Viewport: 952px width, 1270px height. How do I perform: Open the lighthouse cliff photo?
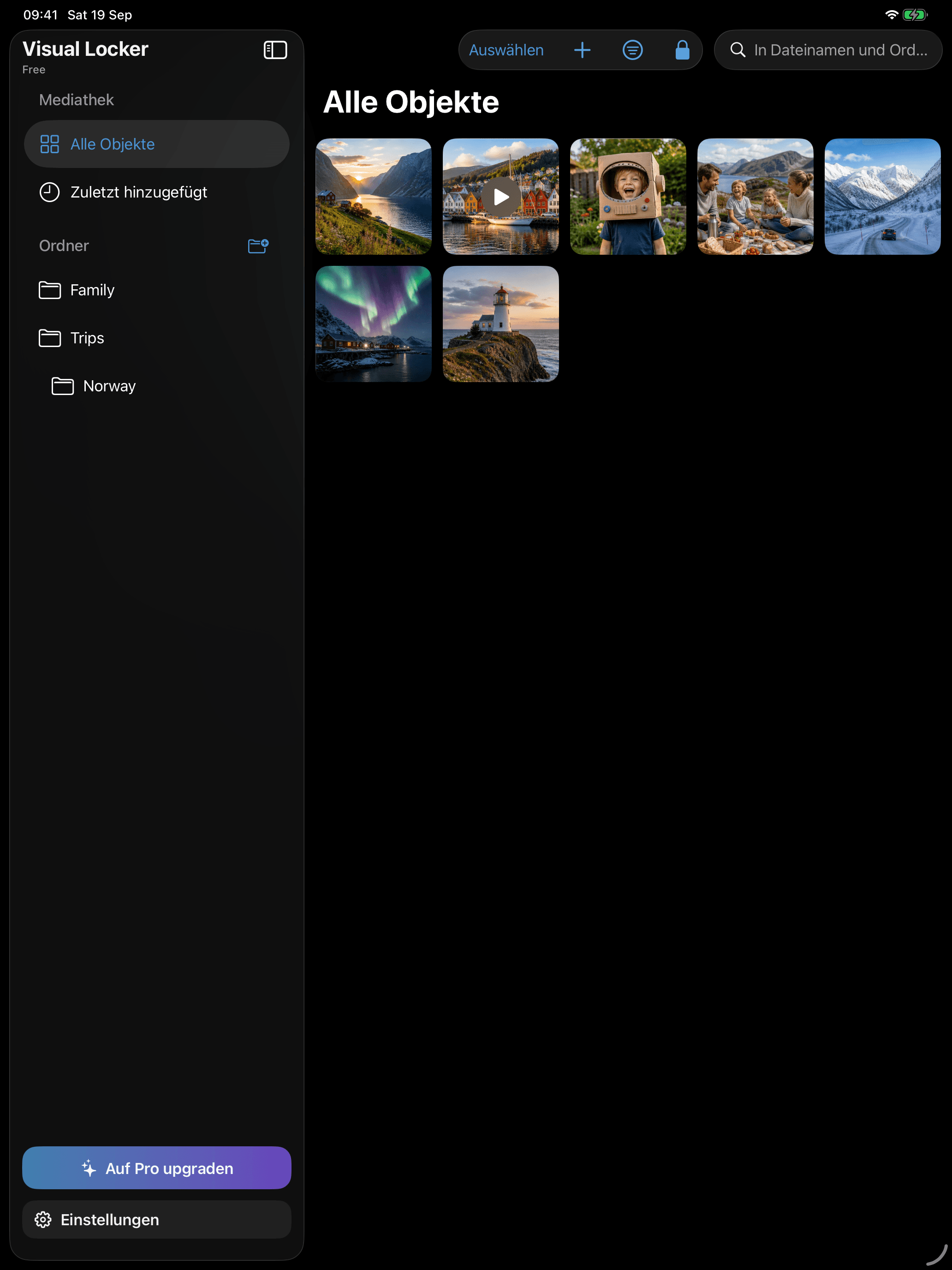pos(501,324)
